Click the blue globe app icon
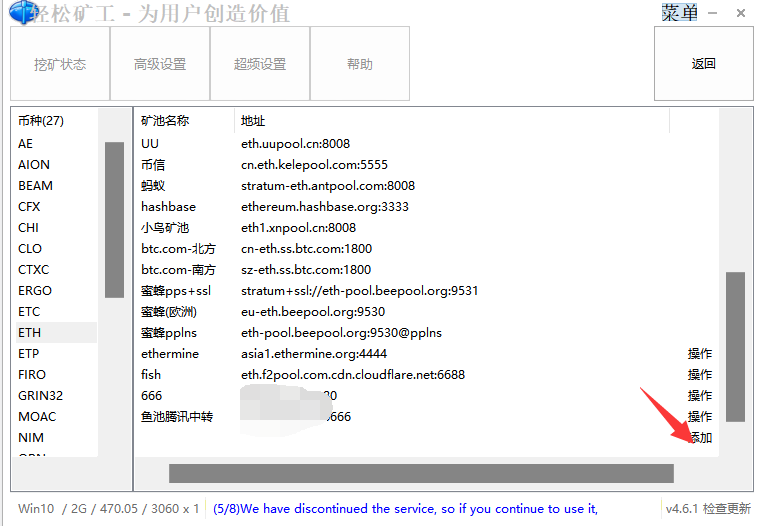This screenshot has height=526, width=758. (22, 12)
